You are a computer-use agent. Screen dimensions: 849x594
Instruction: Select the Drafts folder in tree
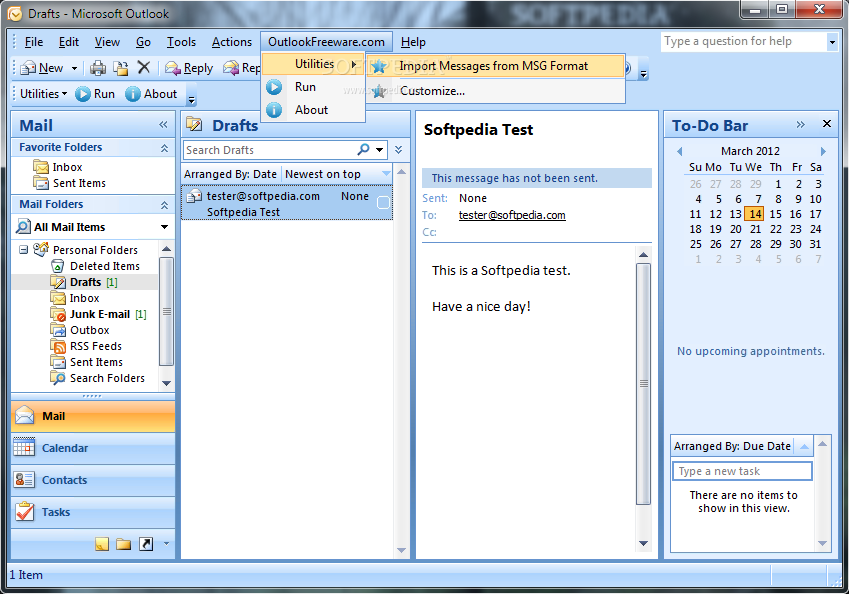85,282
